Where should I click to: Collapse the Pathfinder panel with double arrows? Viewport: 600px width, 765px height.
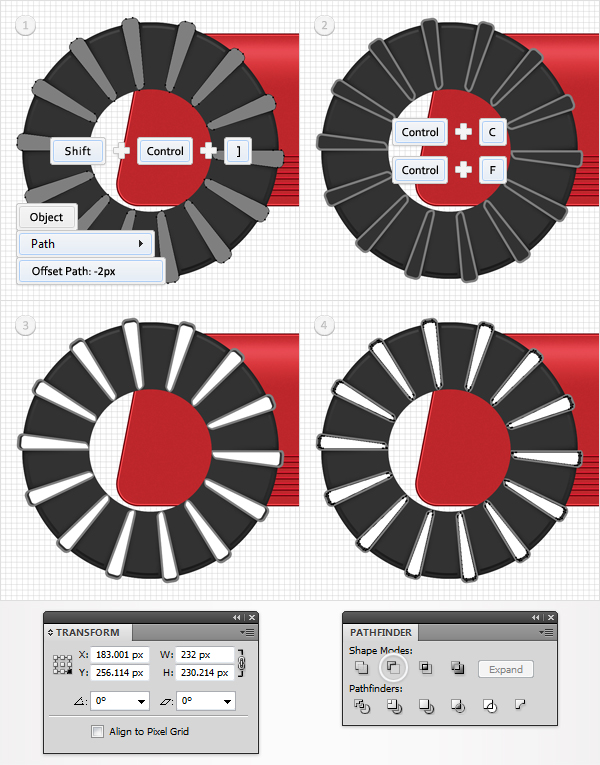click(536, 618)
